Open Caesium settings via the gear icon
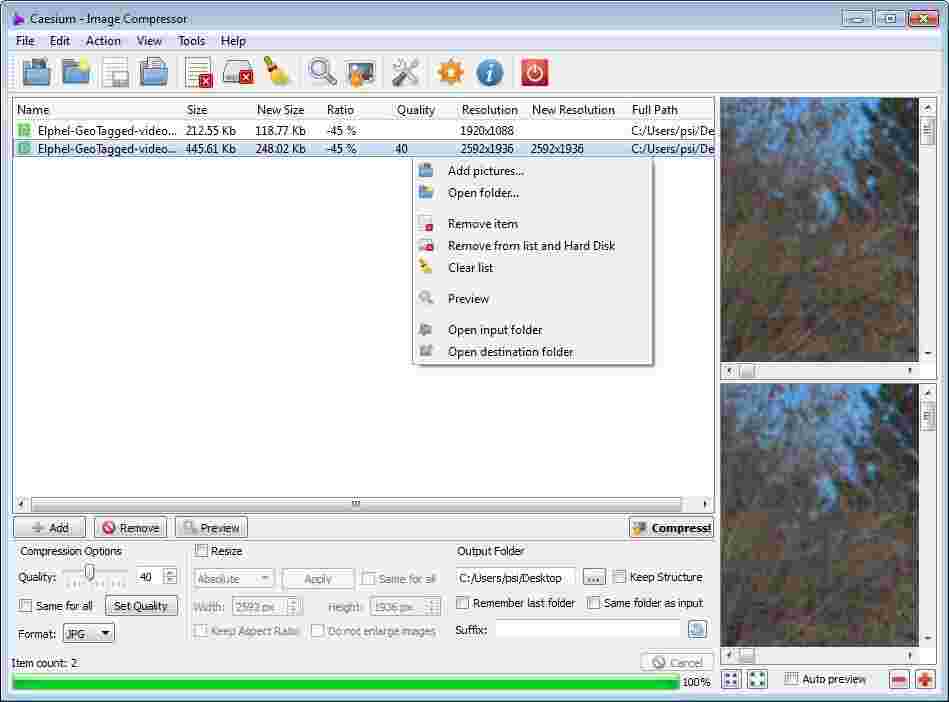This screenshot has width=949, height=702. tap(449, 71)
